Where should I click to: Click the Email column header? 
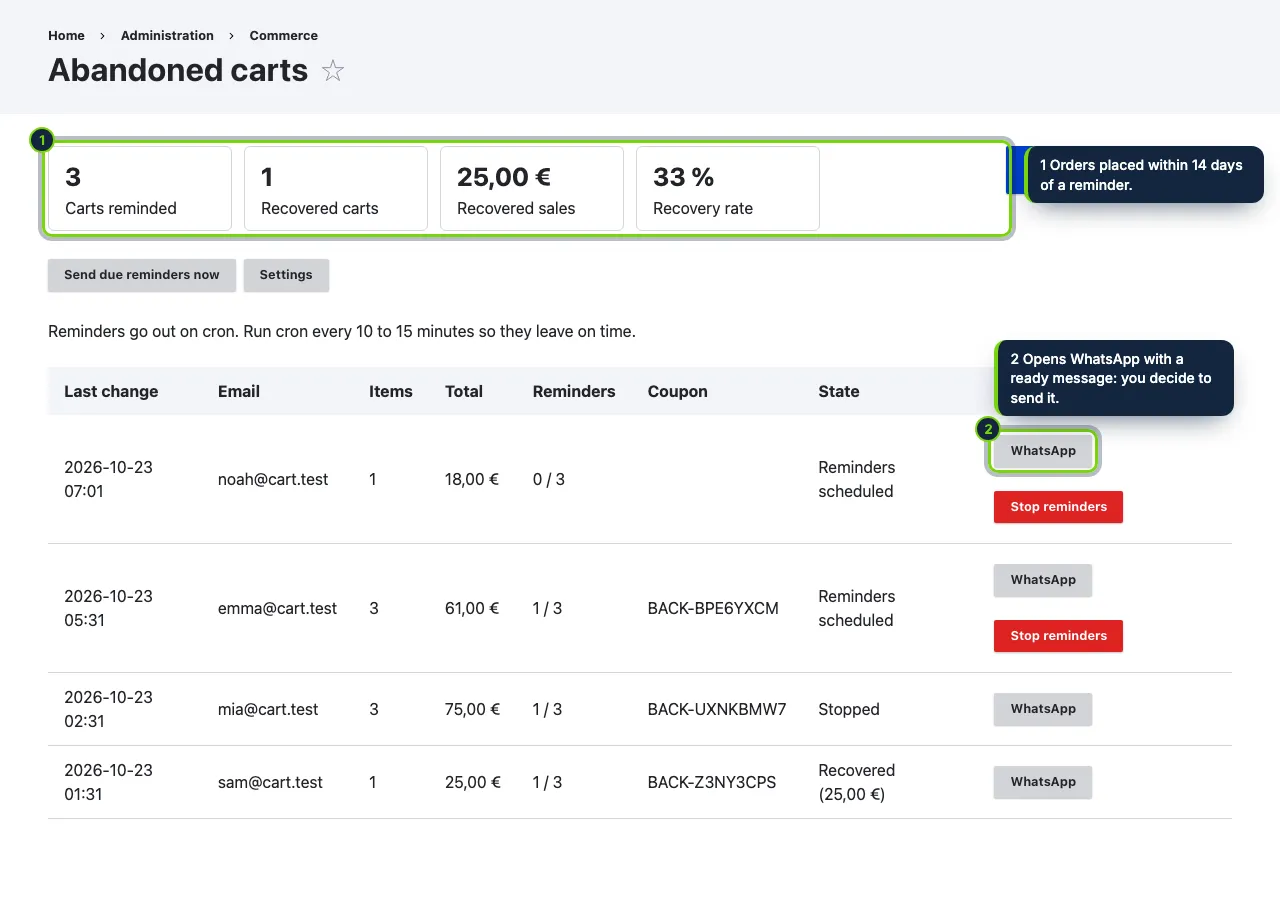239,391
